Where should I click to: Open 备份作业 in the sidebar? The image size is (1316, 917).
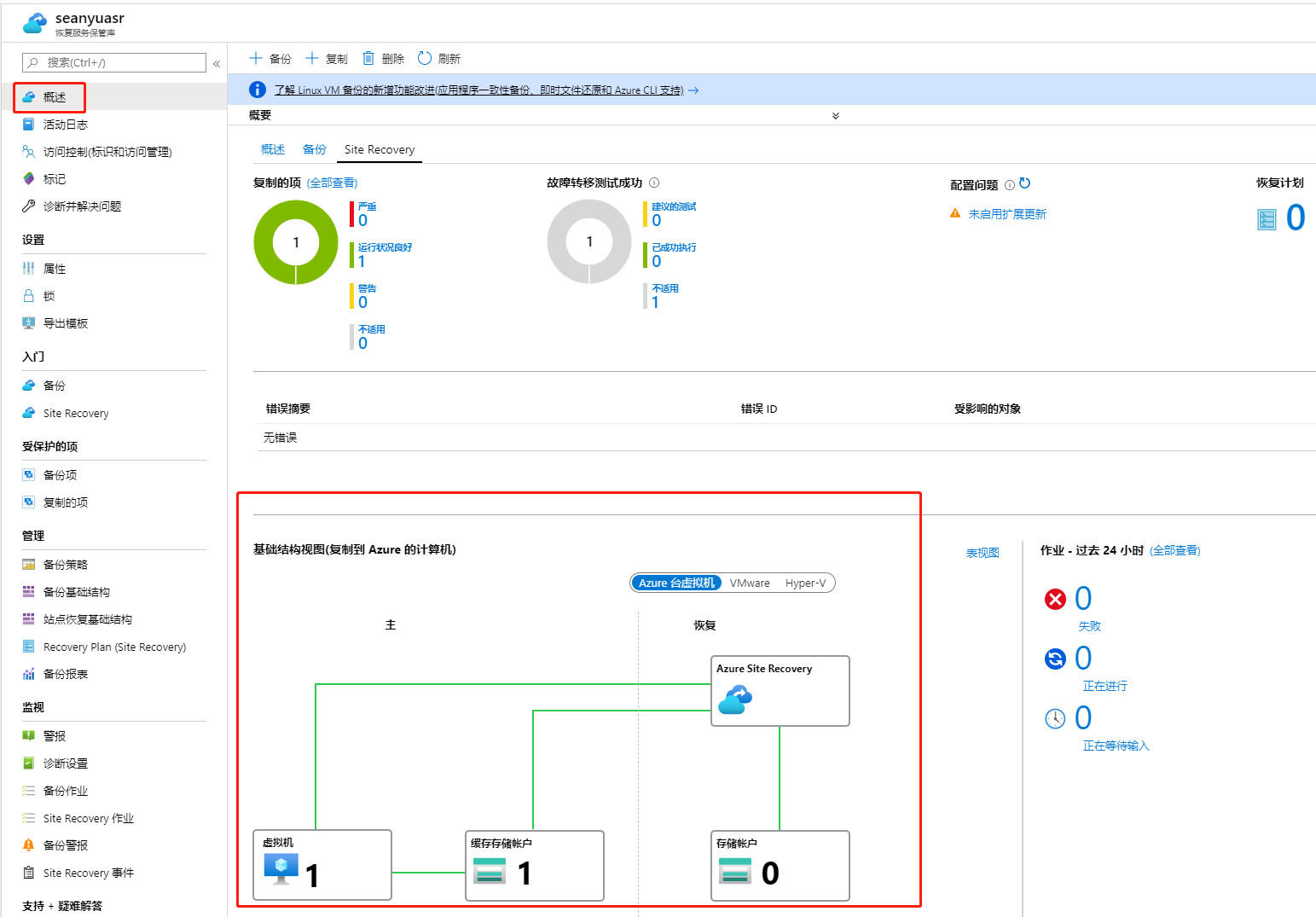coord(65,791)
